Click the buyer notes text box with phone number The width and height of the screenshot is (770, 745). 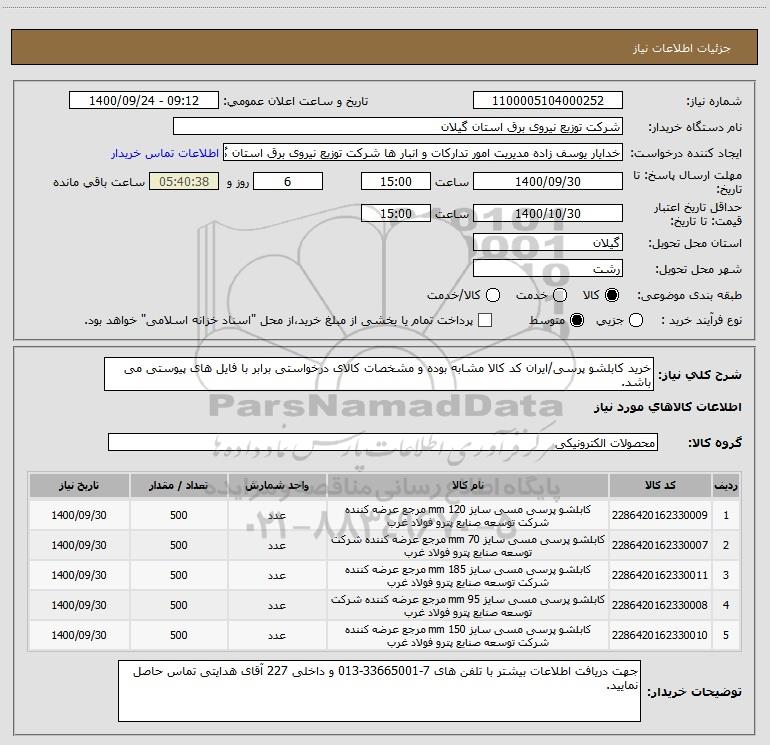(x=379, y=691)
